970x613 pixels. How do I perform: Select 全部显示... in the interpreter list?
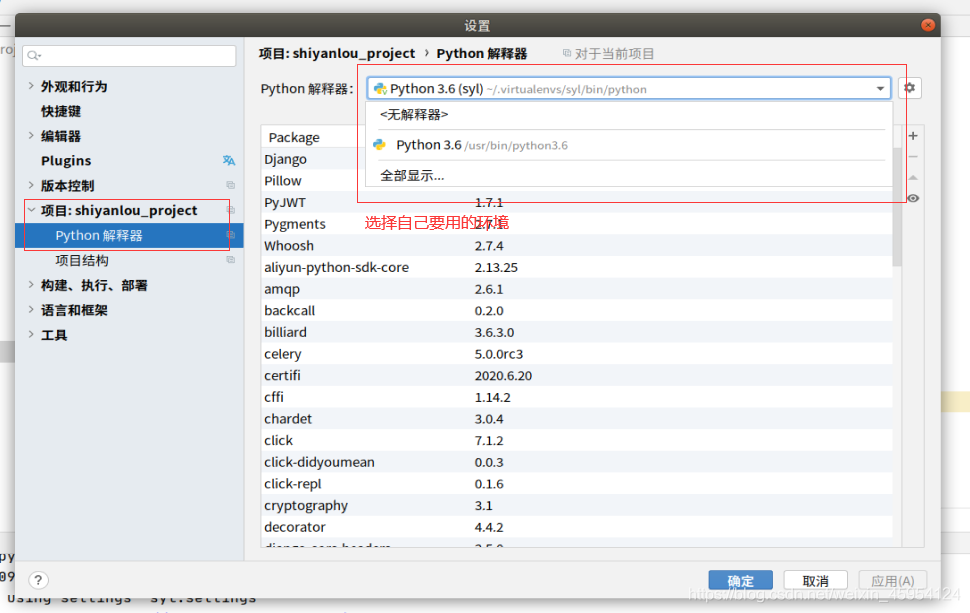(412, 176)
